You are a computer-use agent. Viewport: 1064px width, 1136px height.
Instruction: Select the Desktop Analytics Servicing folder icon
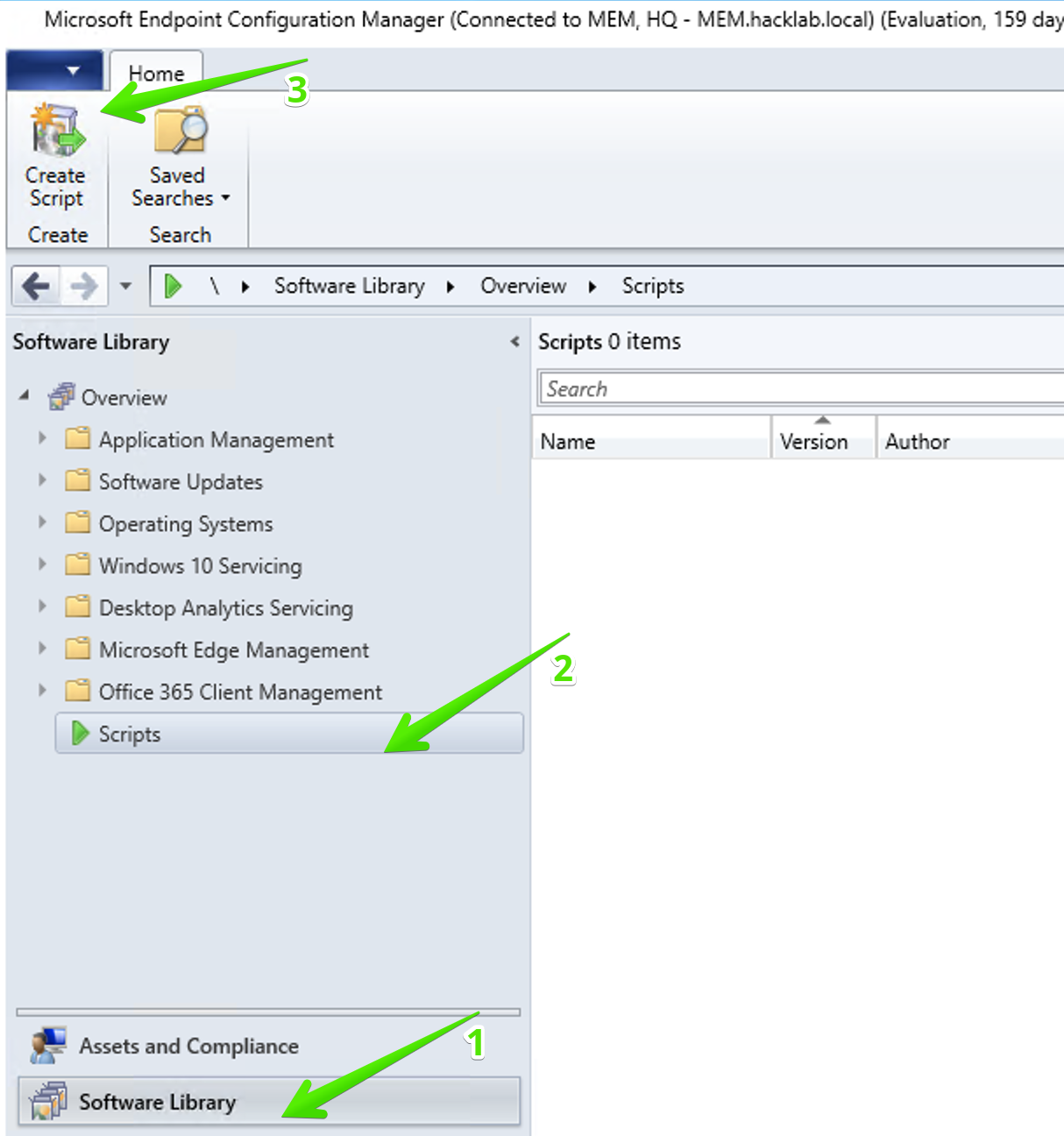pos(78,606)
